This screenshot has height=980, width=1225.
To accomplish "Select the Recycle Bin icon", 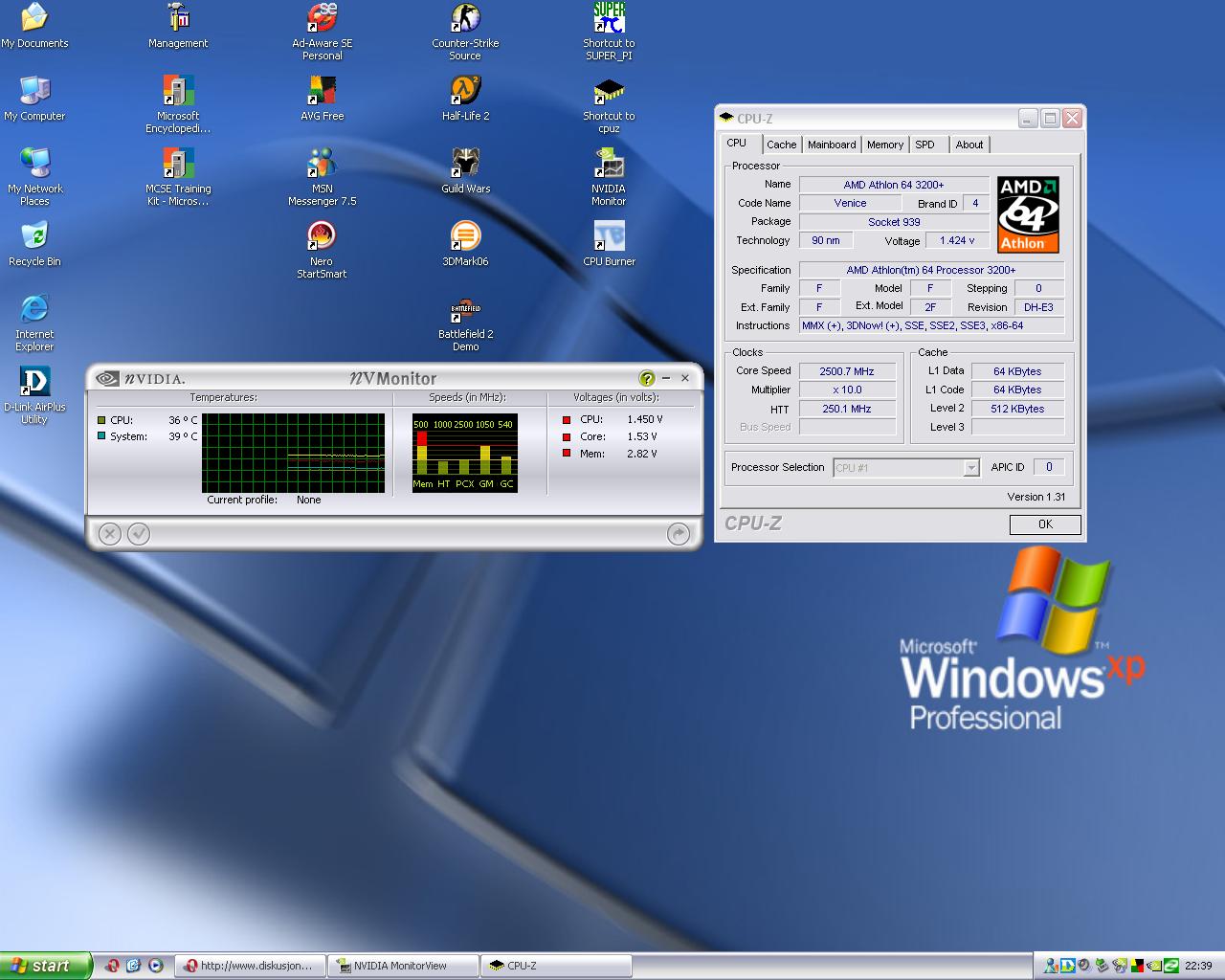I will (x=34, y=243).
